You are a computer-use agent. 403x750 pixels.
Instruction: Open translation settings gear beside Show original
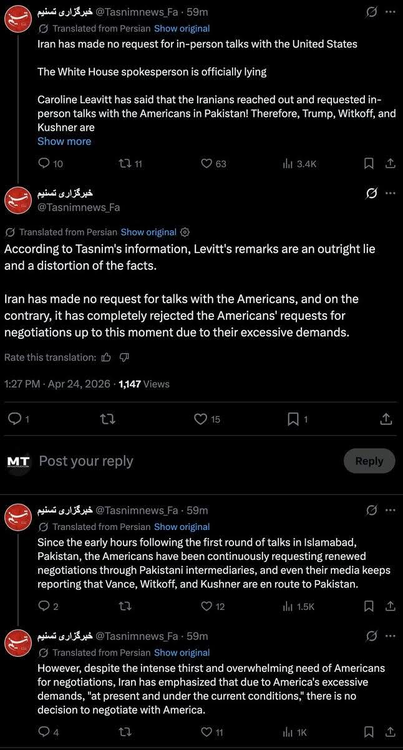click(x=185, y=232)
